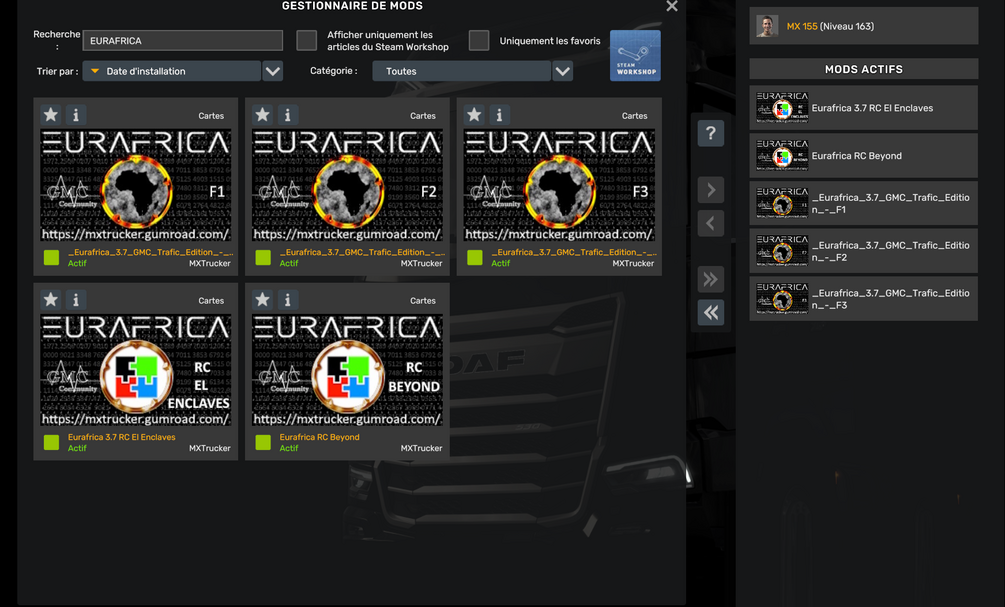Toggle green active square of RC El Enclaves
This screenshot has height=607, width=1005.
51,442
